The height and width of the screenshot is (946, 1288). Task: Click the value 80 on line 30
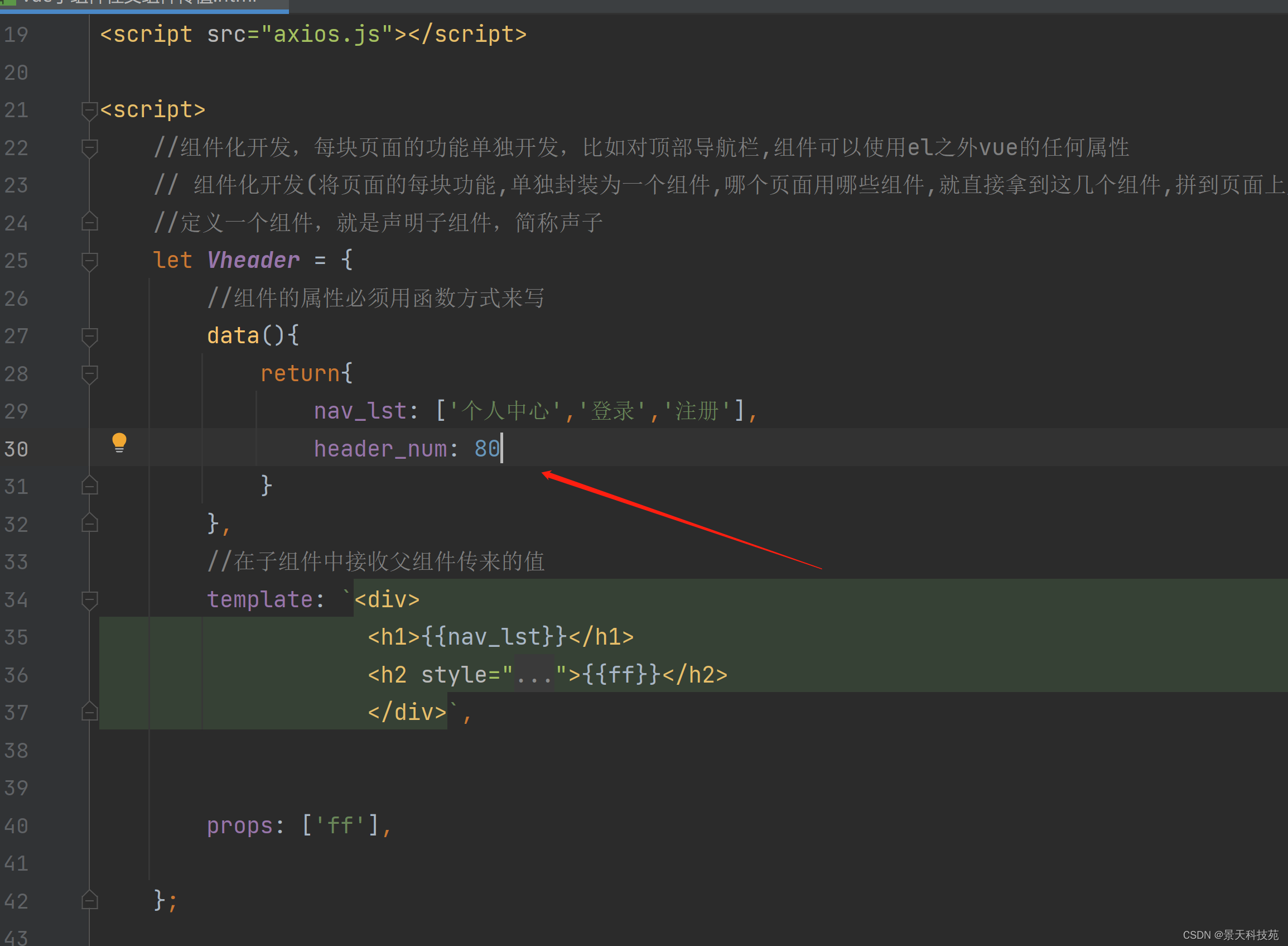(x=487, y=449)
